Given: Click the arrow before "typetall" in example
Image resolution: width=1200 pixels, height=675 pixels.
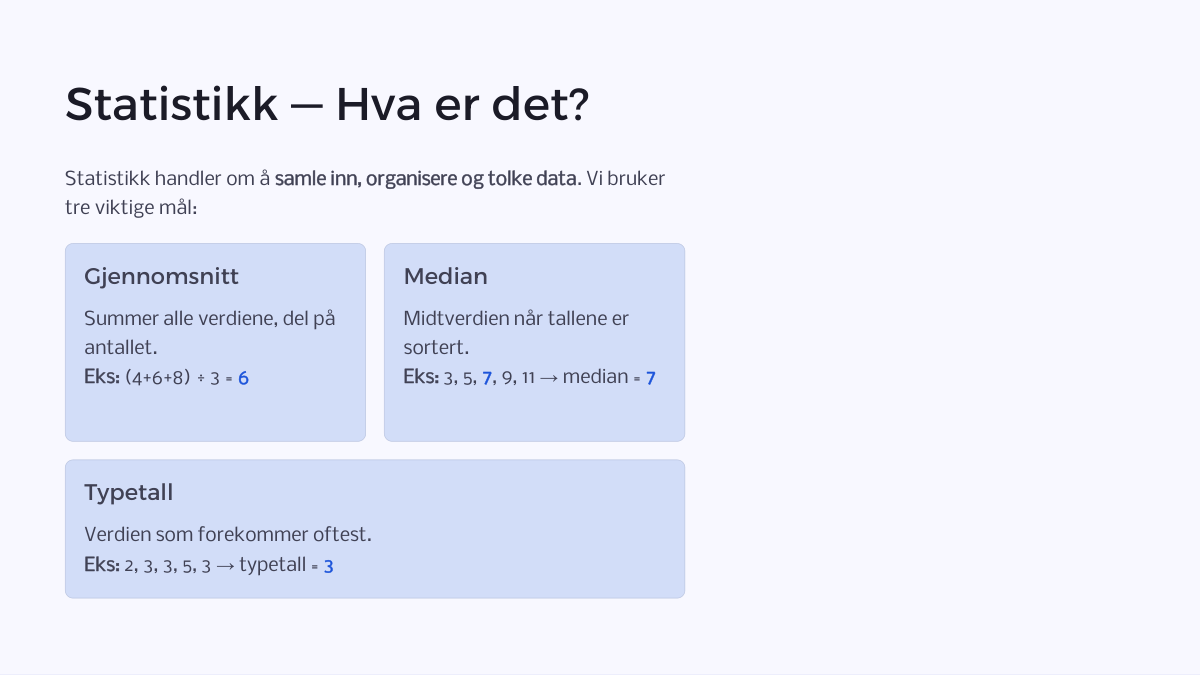Looking at the screenshot, I should coord(226,565).
